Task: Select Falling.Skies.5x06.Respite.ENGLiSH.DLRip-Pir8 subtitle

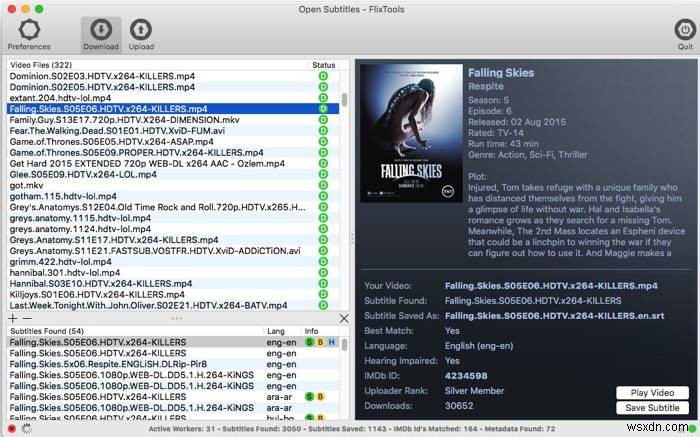Action: click(x=173, y=364)
